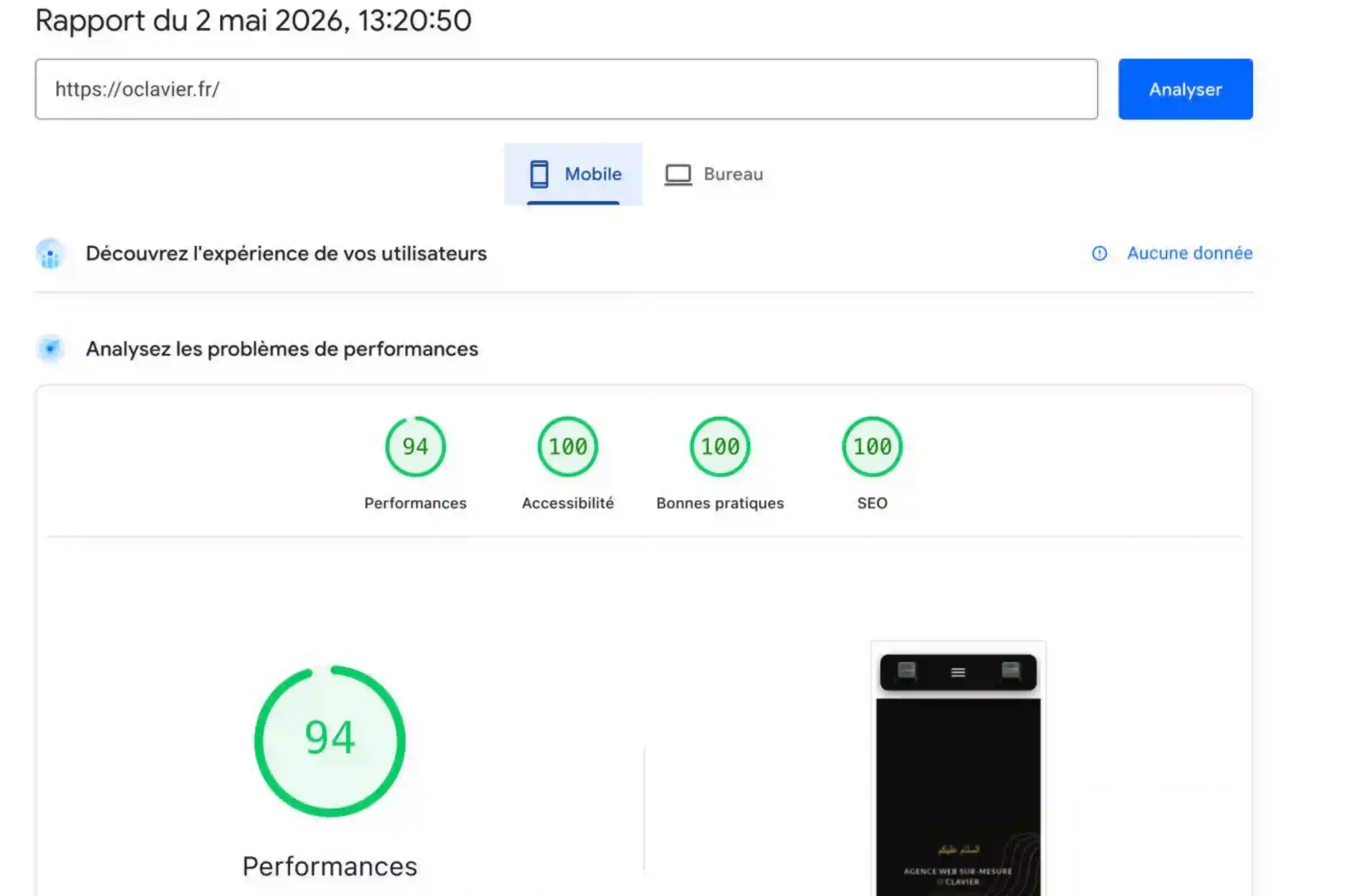Click the laptop icon on Bureau tab
Viewport: 1349px width, 896px height.
tap(678, 174)
